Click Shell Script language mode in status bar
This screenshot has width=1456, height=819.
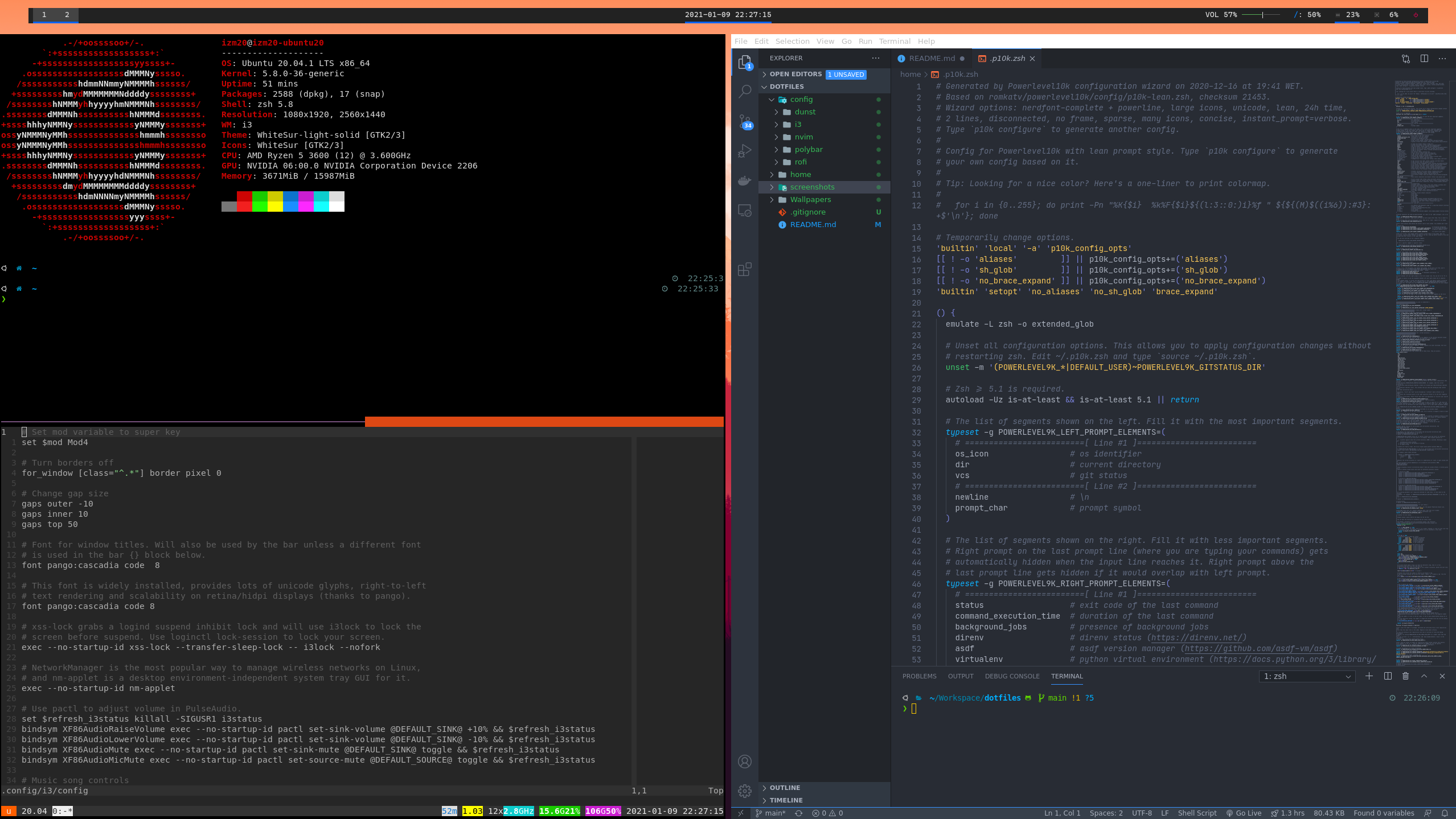coord(1197,813)
